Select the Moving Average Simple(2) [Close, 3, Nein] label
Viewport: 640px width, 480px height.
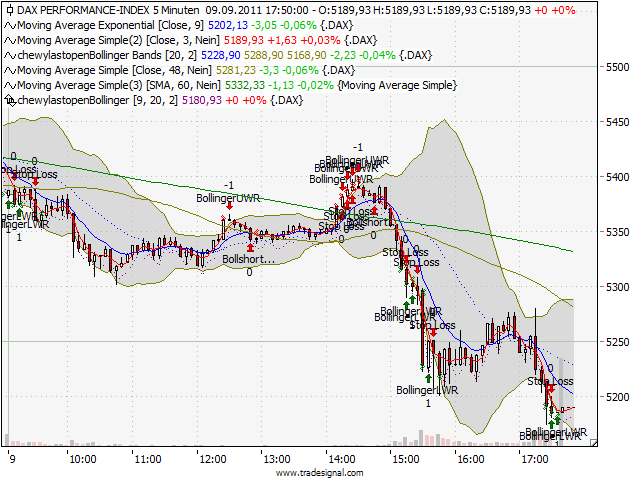(x=119, y=40)
